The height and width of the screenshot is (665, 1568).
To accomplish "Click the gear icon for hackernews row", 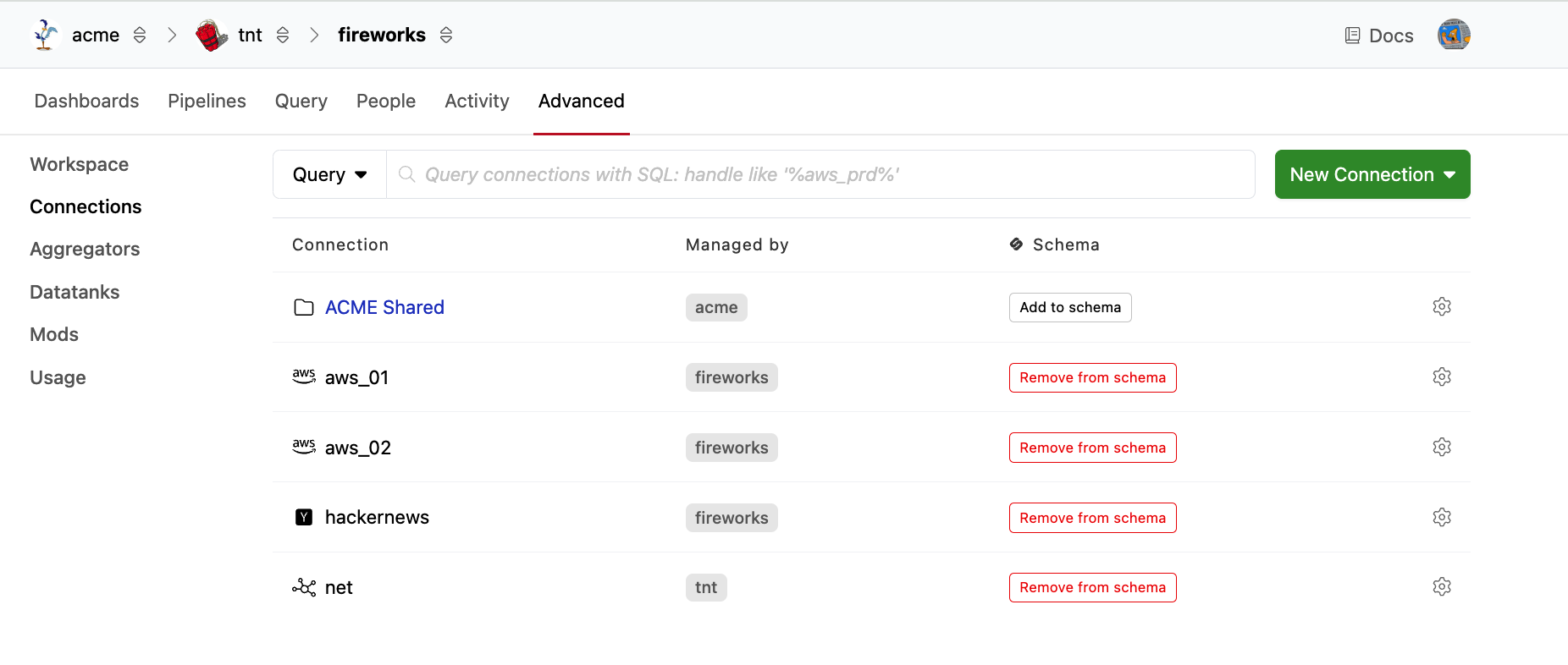I will coord(1442,517).
